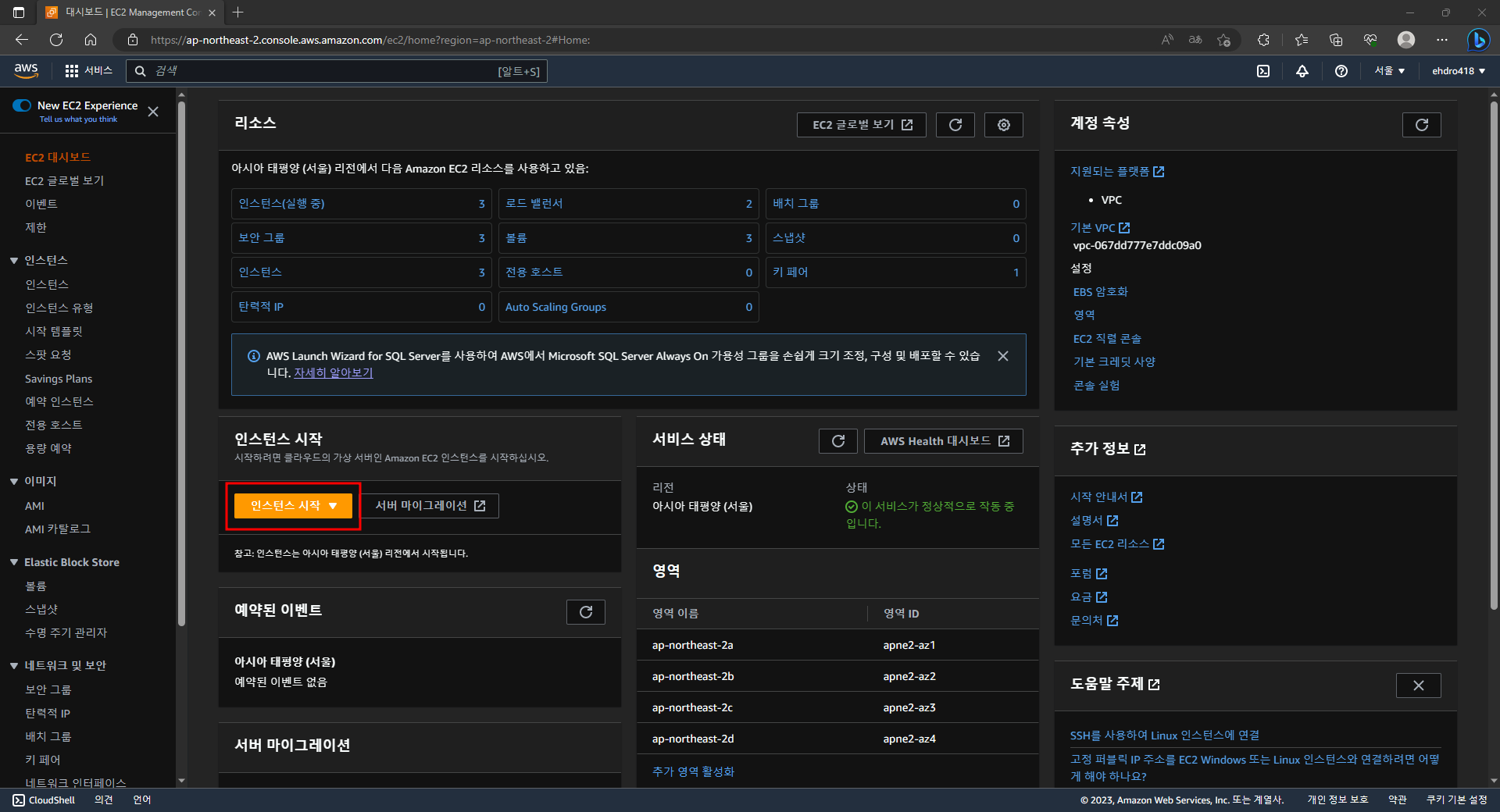Collapse the Elastic Block Store section
Viewport: 1500px width, 812px height.
coord(14,562)
